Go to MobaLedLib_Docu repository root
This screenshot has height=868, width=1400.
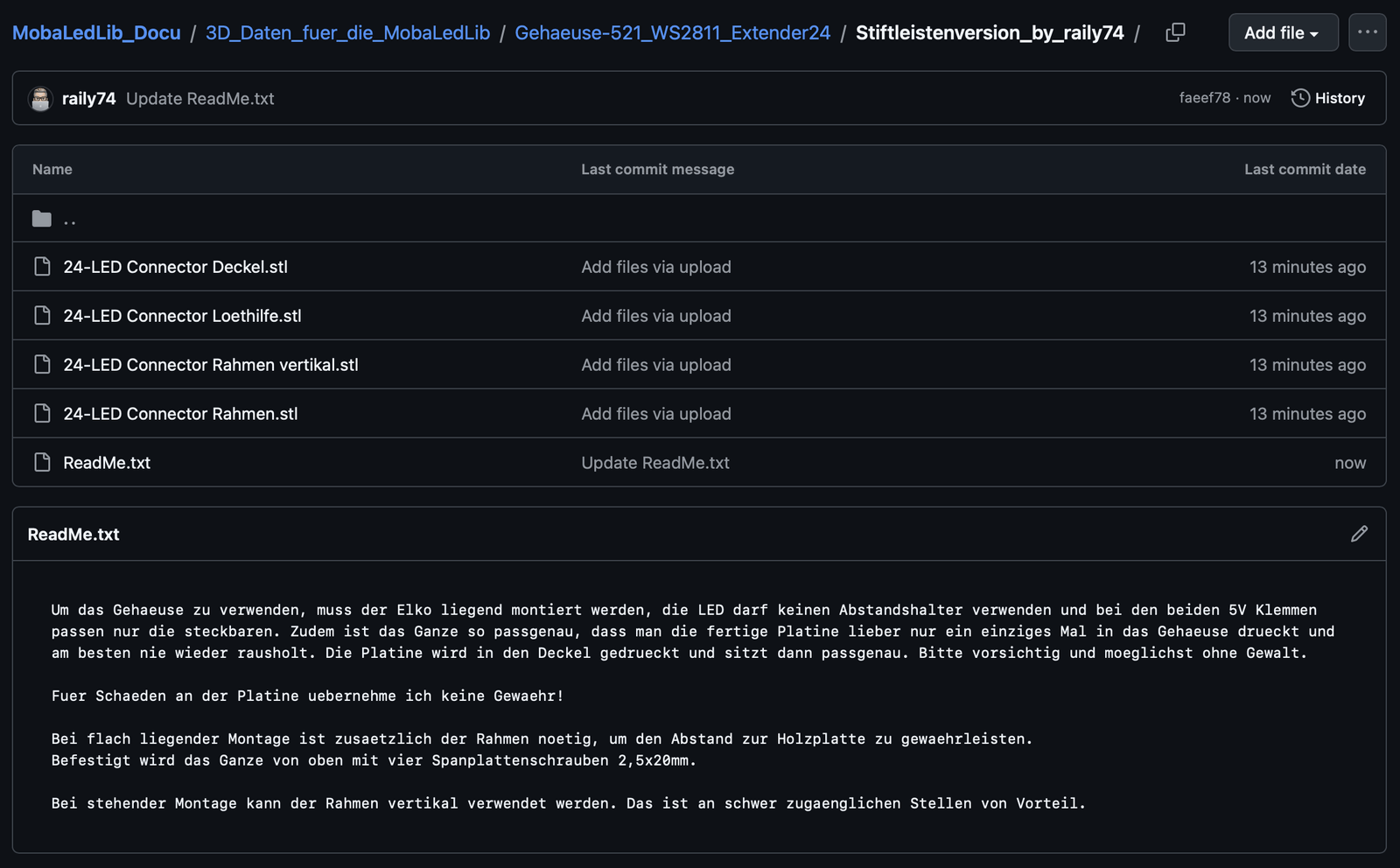click(x=96, y=32)
